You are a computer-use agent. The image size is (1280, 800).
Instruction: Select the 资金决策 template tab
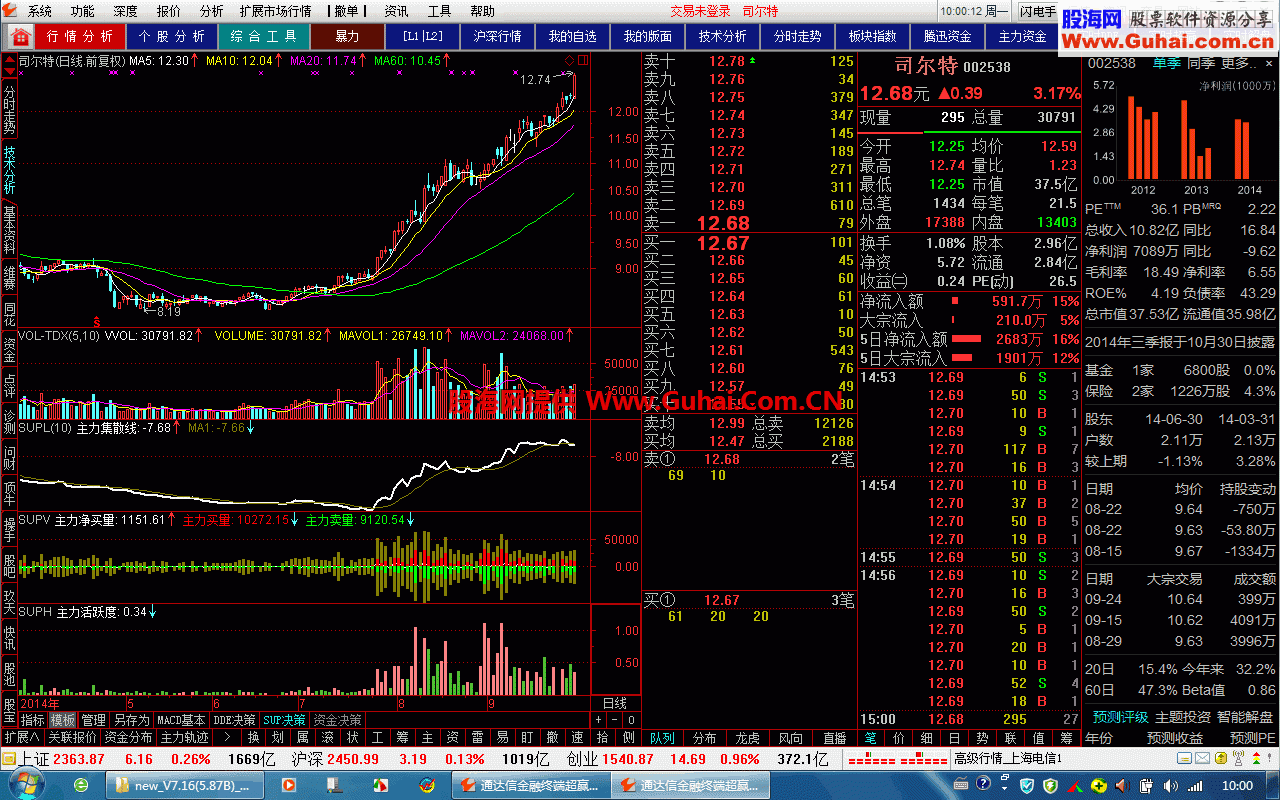[337, 720]
